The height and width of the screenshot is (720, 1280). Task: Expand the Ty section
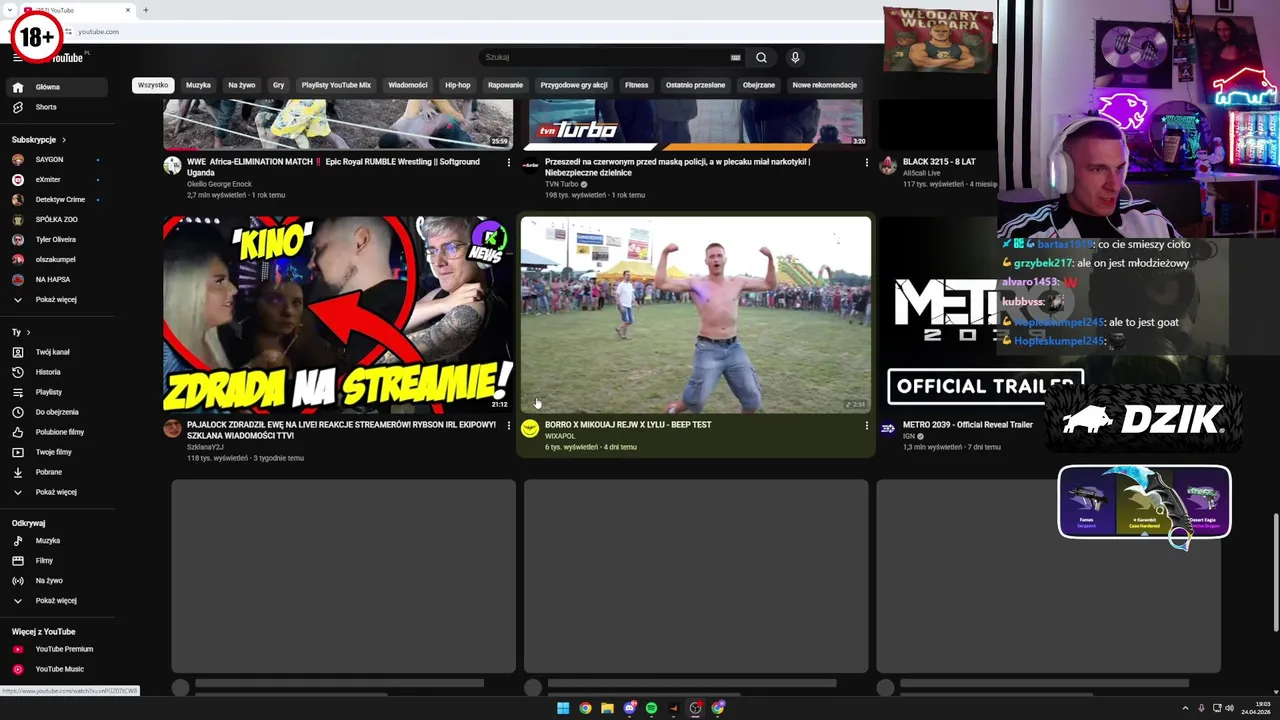[x=21, y=332]
